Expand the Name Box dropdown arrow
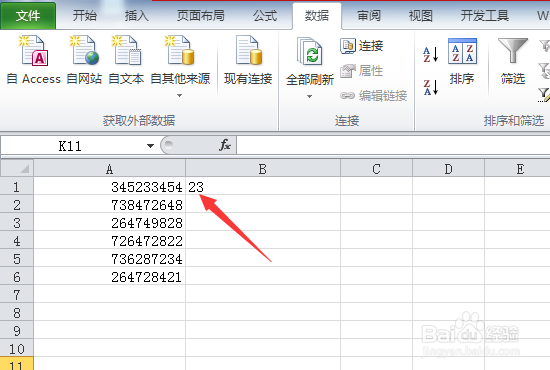Screen dimensions: 550x370 pyautogui.click(x=150, y=146)
